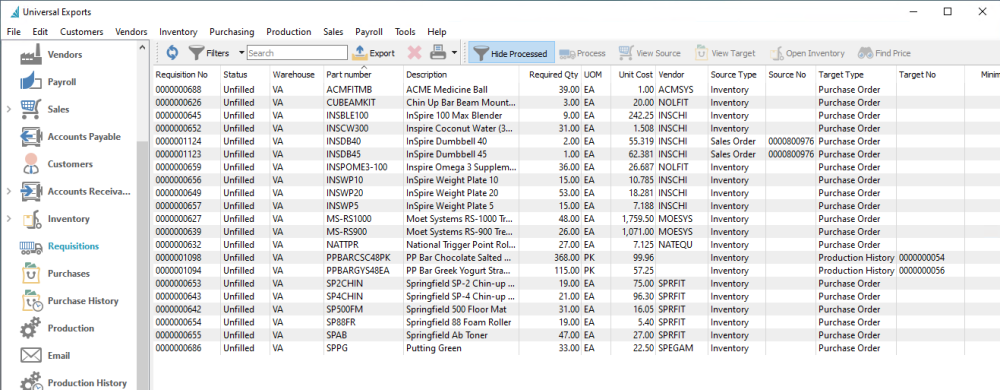This screenshot has height=390, width=1000.
Task: Open the Payroll module icon
Action: (31, 82)
